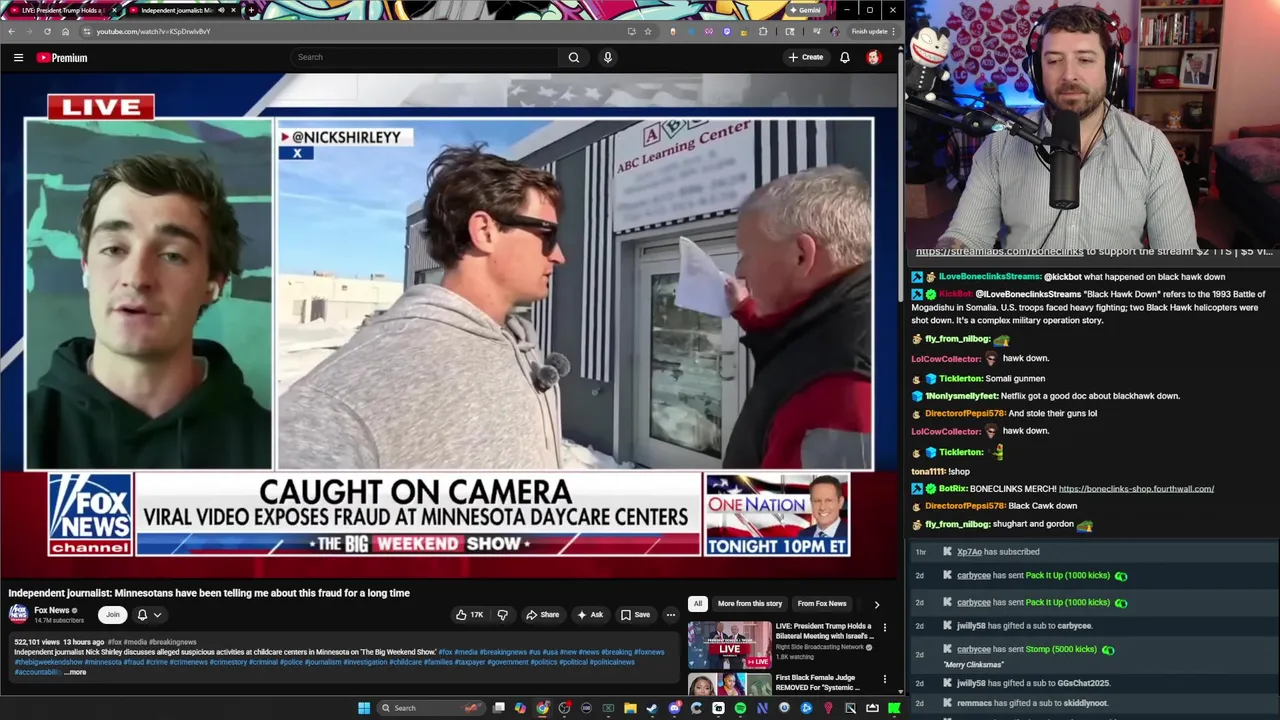Open the Fox News channel avatar
Image resolution: width=1280 pixels, height=720 pixels.
(18, 614)
